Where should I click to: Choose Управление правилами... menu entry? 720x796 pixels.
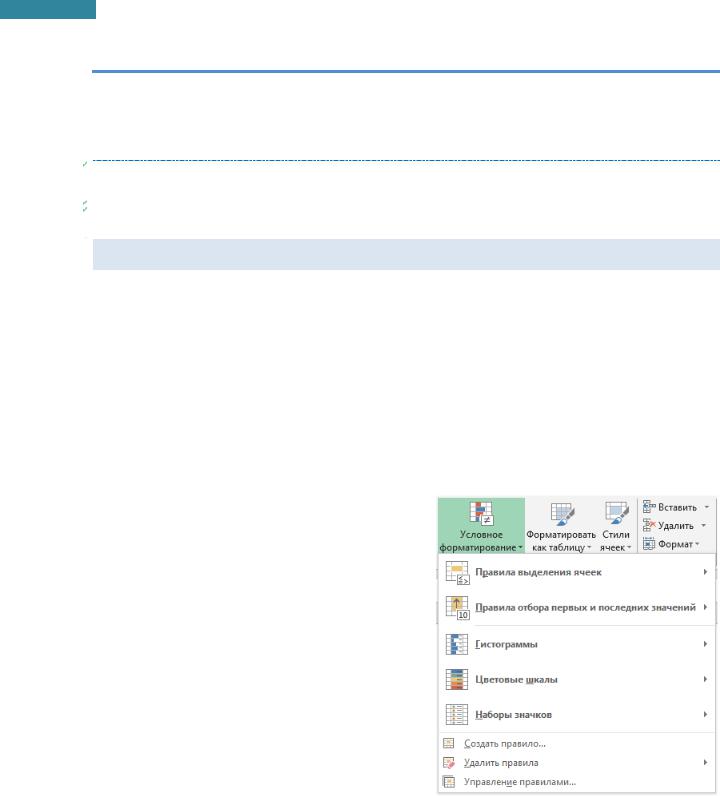(x=576, y=782)
